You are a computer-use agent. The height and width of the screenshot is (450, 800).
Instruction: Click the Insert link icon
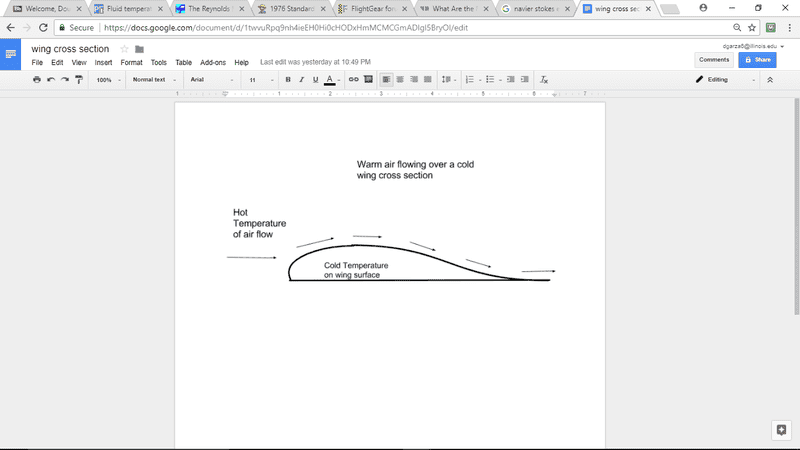353,79
